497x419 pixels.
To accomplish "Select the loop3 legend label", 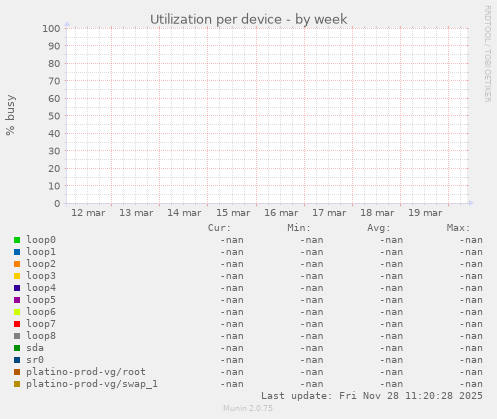I will (41, 276).
